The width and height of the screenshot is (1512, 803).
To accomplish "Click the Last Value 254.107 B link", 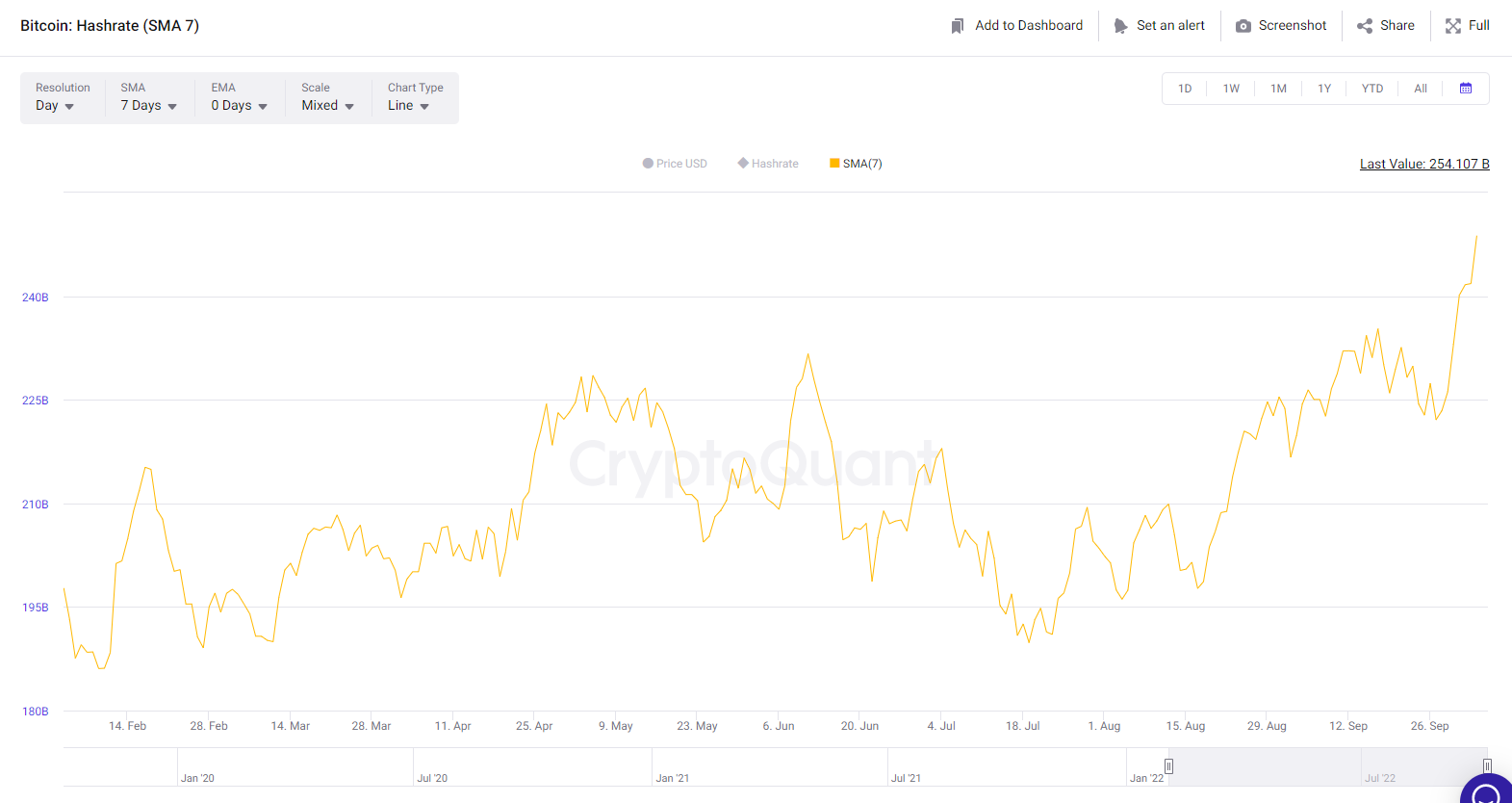I will pos(1424,164).
